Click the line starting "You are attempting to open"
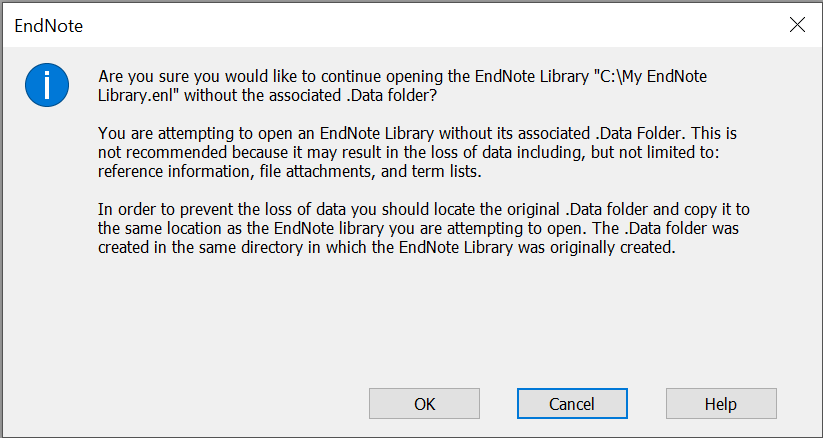 coord(400,132)
